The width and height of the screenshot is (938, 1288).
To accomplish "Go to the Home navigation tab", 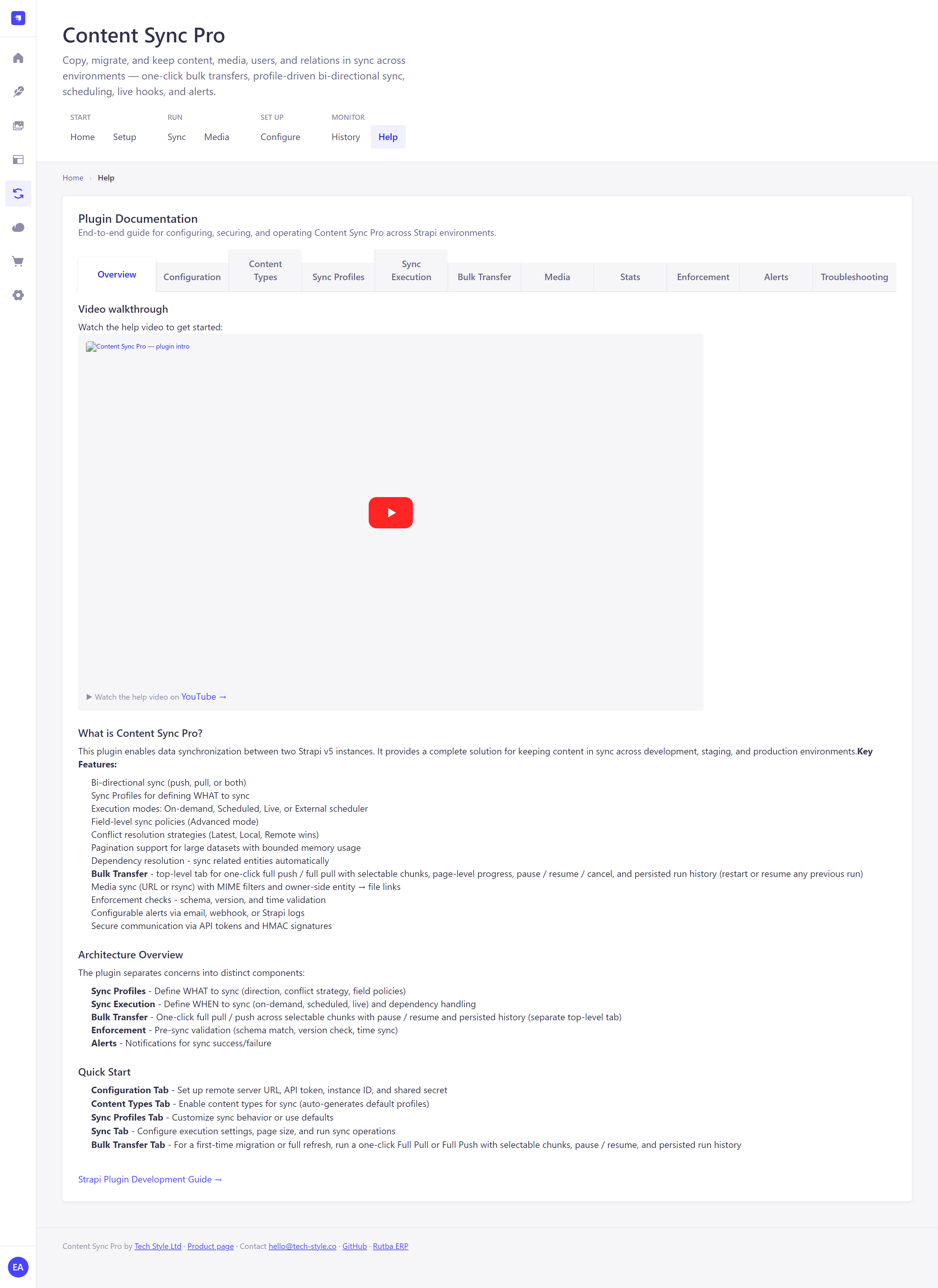I will click(82, 137).
